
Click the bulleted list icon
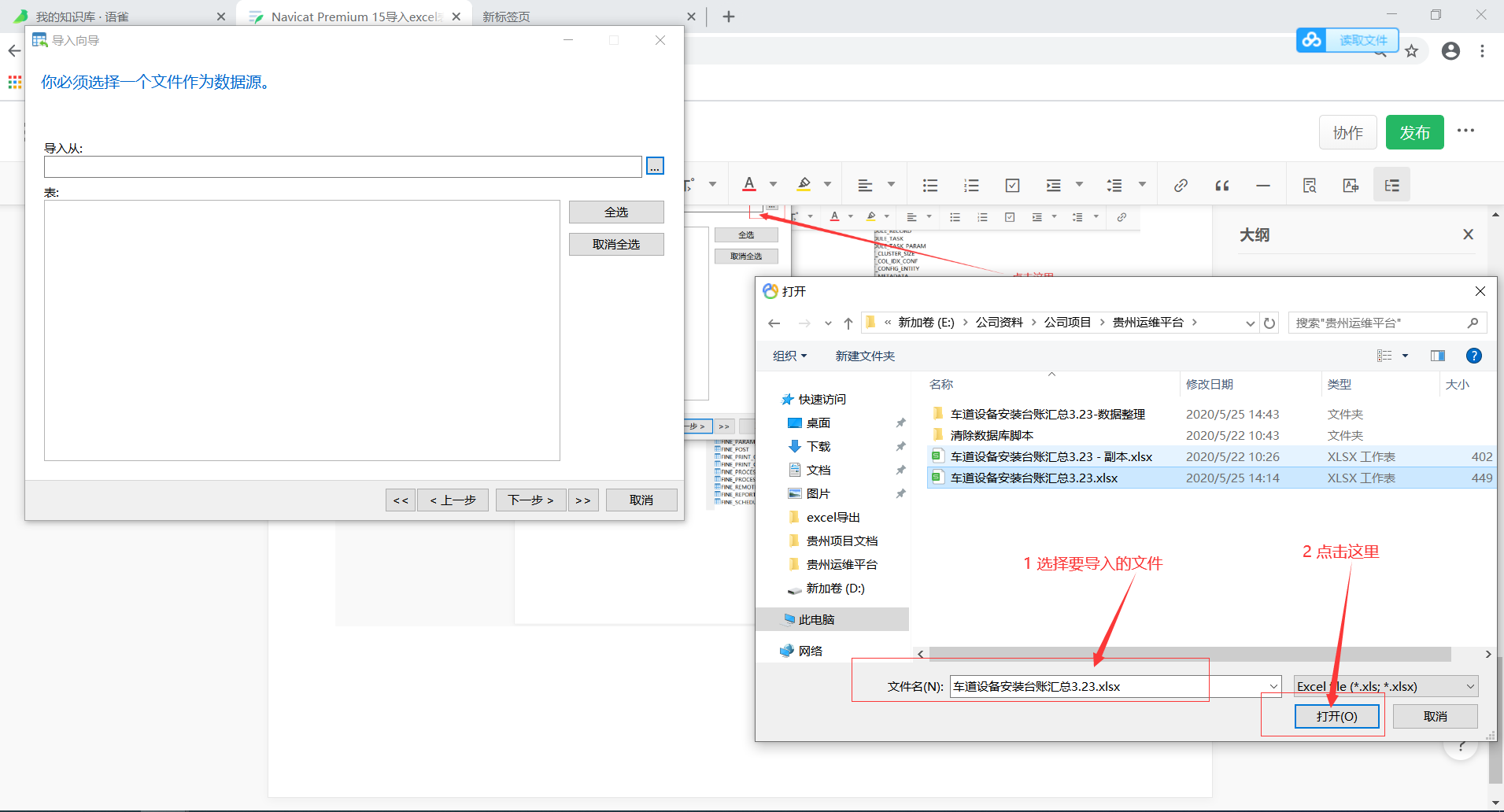tap(930, 186)
